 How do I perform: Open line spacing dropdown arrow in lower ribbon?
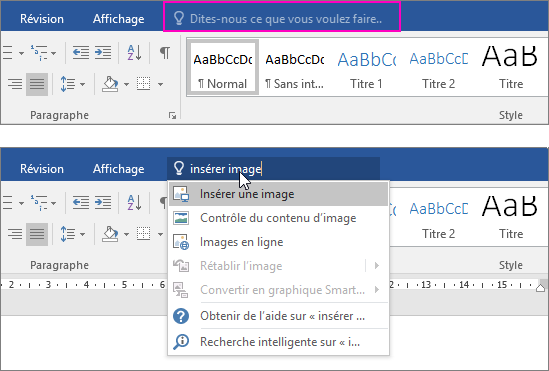[x=82, y=234]
